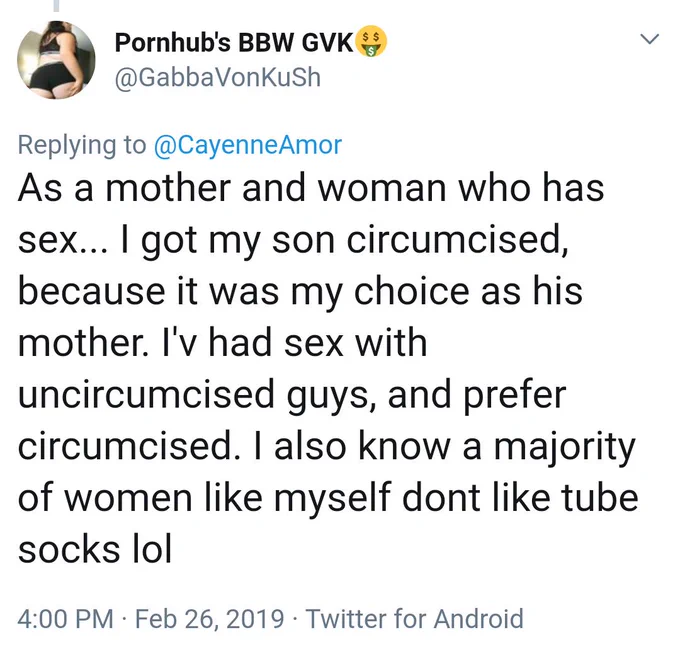
Task: Click the word "myself" in the tweet
Action: tap(333, 500)
